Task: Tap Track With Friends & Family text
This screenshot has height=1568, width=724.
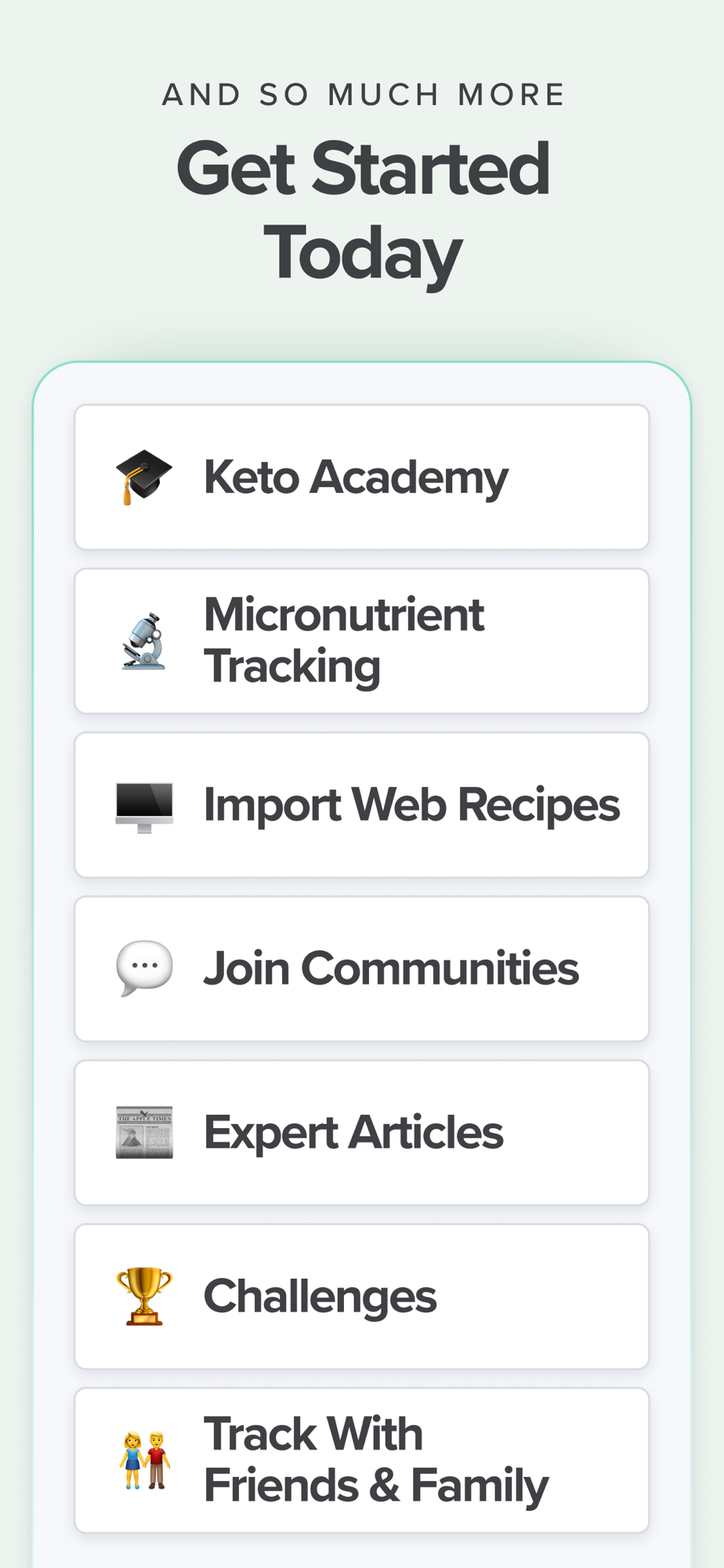Action: (x=376, y=1460)
